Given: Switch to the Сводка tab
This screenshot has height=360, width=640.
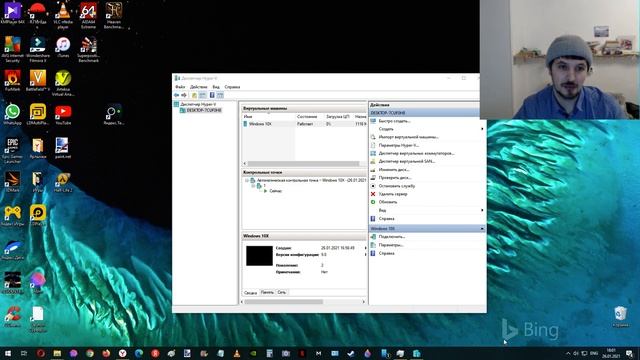Looking at the screenshot, I should (x=250, y=293).
